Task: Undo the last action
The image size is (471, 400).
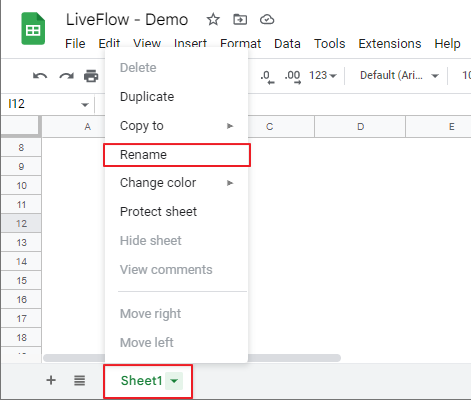Action: click(40, 76)
